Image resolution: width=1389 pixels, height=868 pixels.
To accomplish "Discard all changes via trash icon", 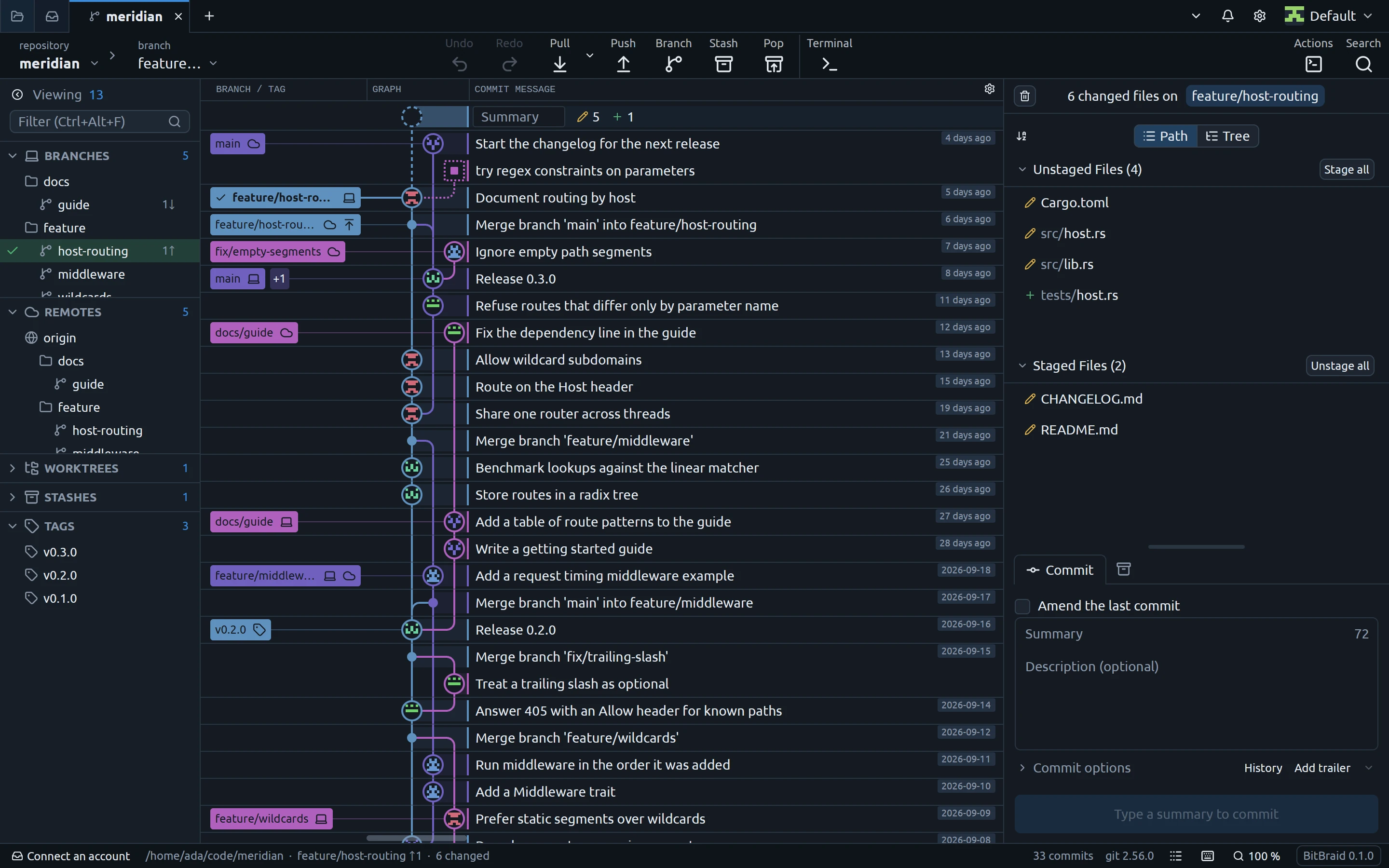I will (x=1024, y=96).
